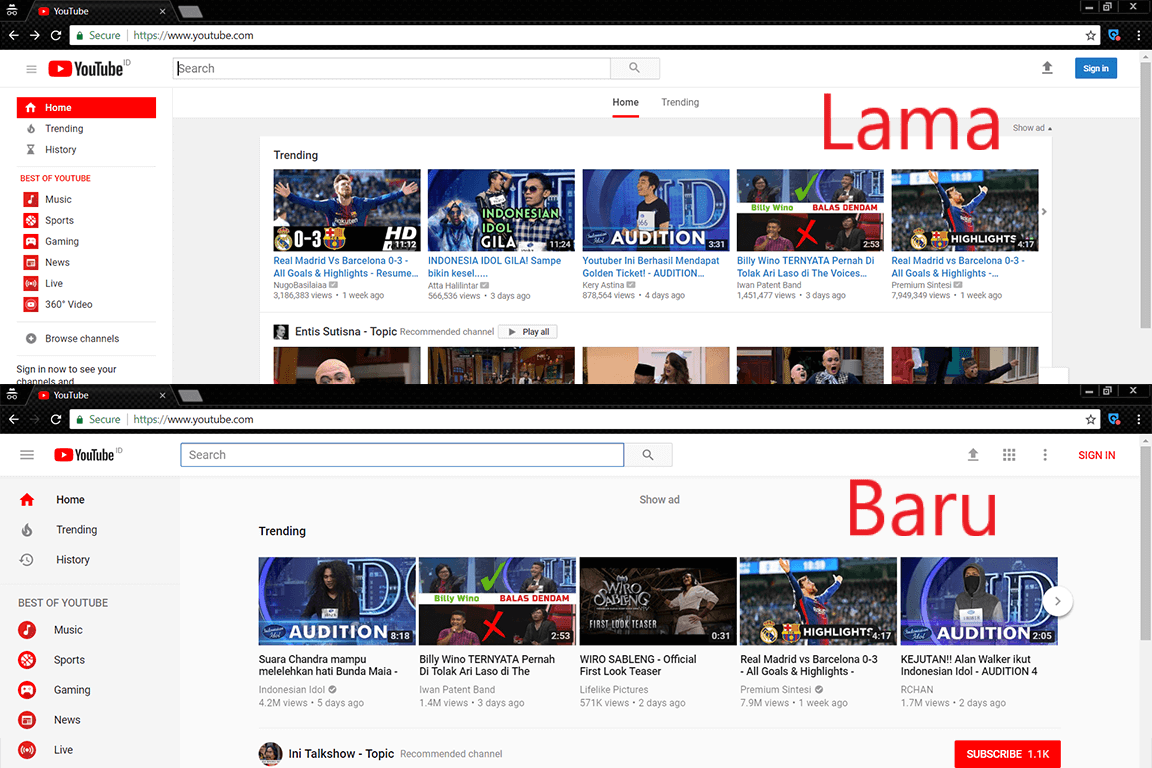The height and width of the screenshot is (768, 1152).
Task: Open Ini Talkshow - Topic channel
Action: 341,754
